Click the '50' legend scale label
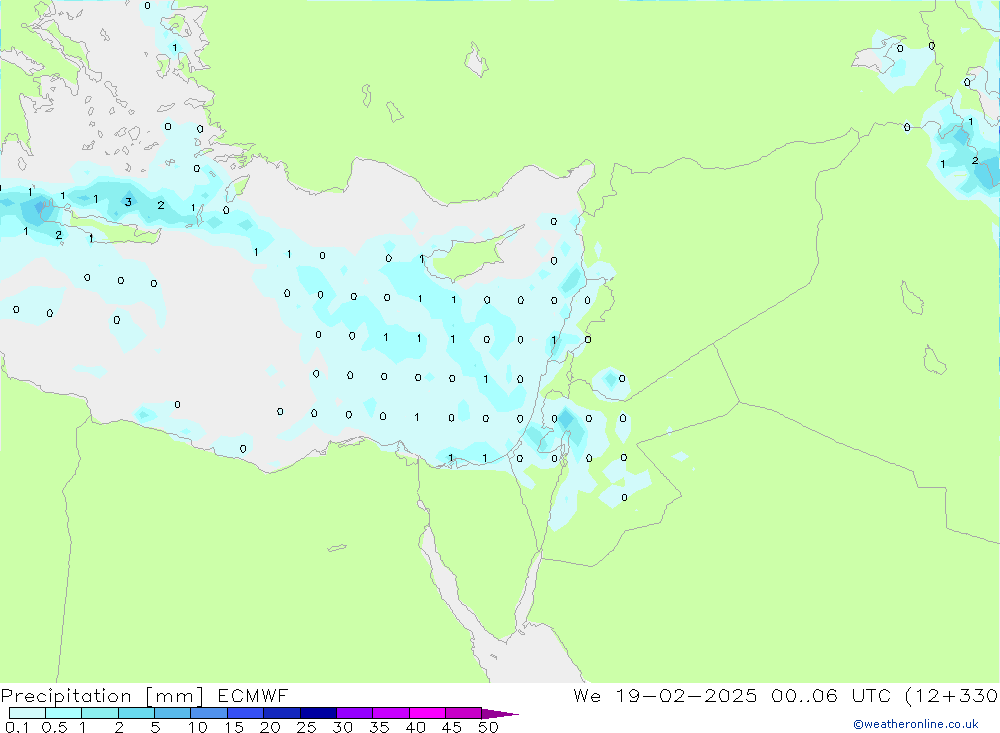 pyautogui.click(x=488, y=727)
